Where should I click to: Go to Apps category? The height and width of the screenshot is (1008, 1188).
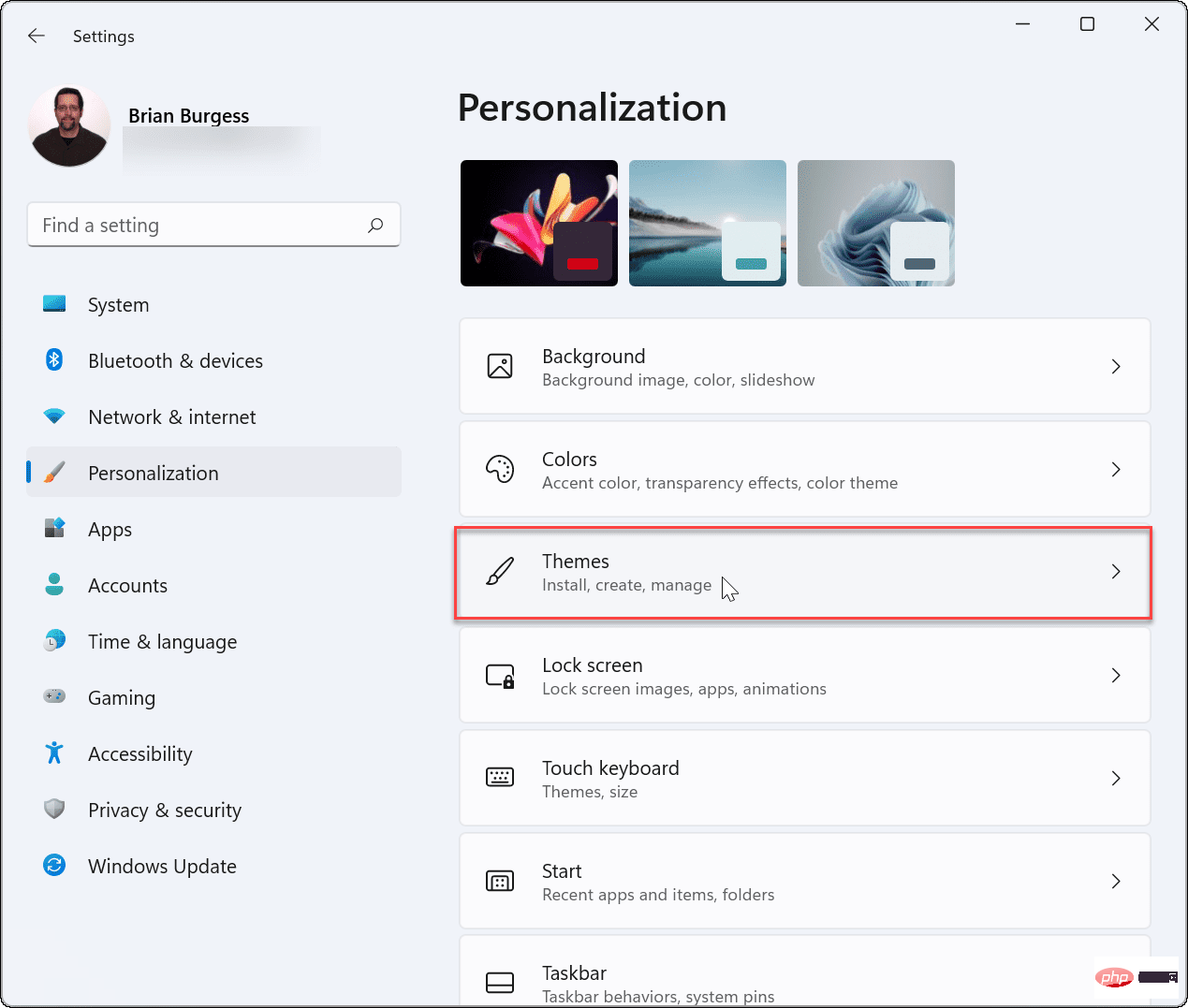[214, 529]
